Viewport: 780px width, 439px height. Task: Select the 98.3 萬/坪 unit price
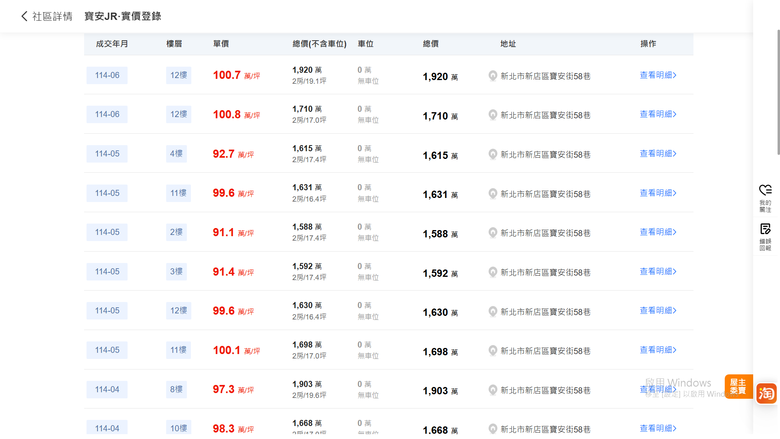pyautogui.click(x=233, y=429)
